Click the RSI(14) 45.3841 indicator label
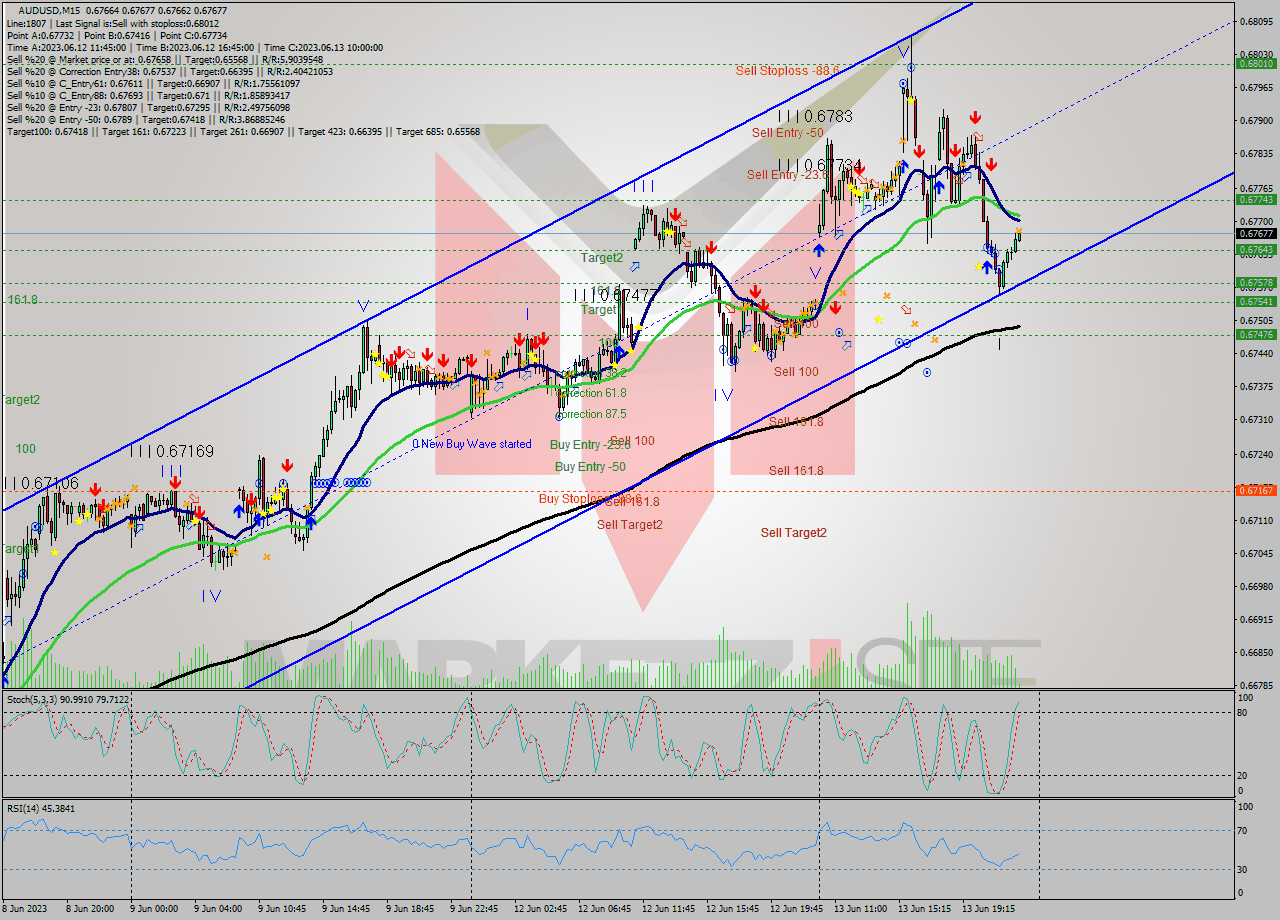1280x920 pixels. click(41, 808)
